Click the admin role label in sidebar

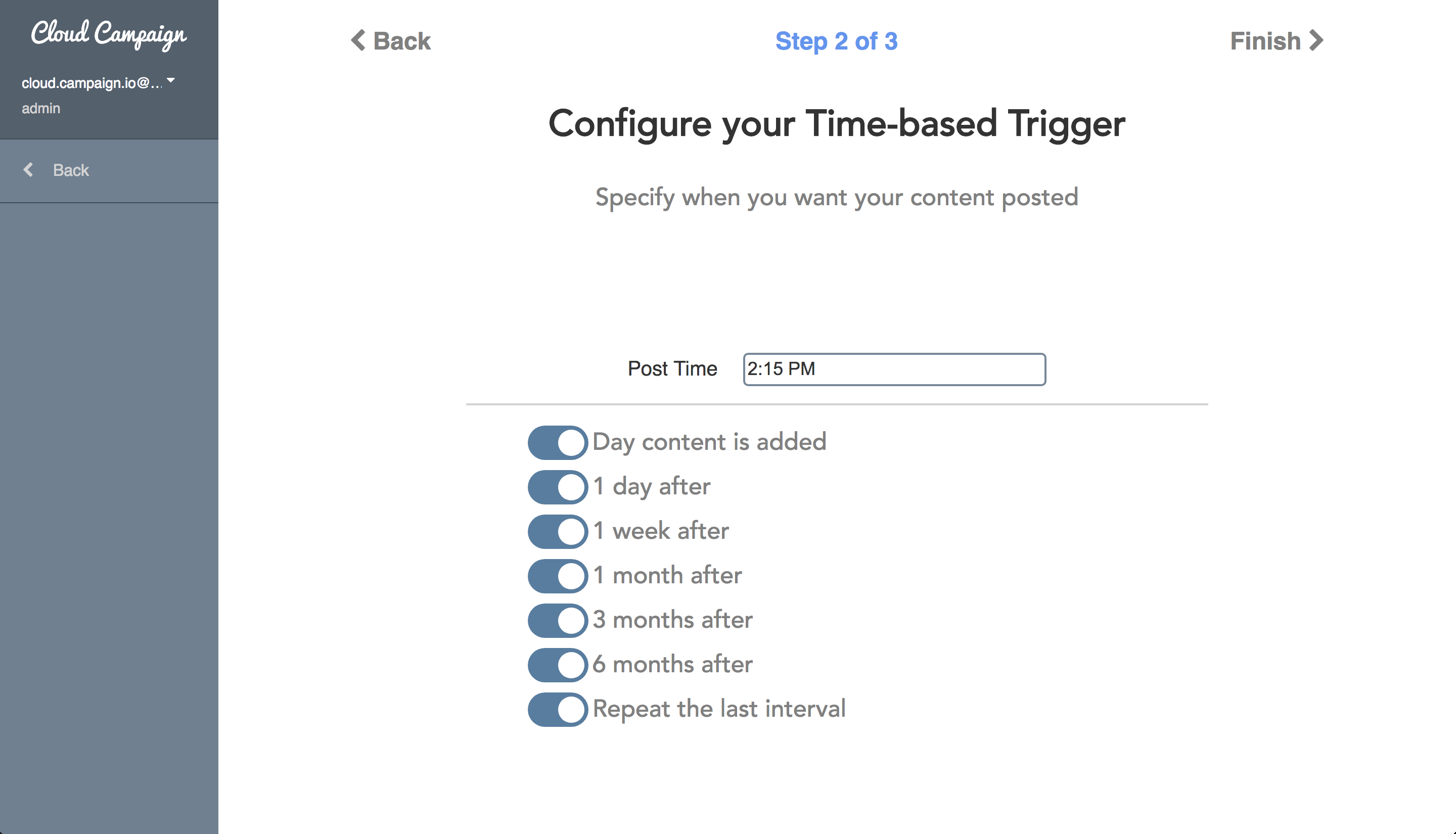[40, 108]
